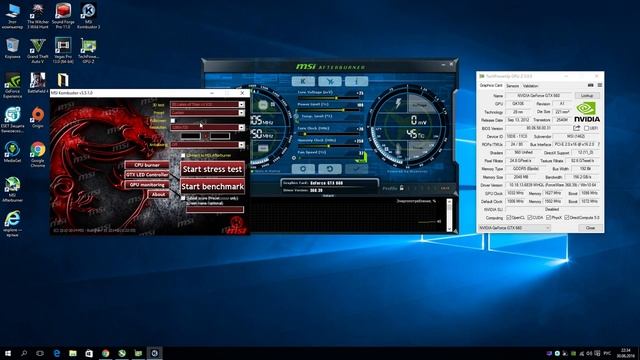Open MediaGet desktop icon
Image resolution: width=640 pixels, height=360 pixels.
12,152
